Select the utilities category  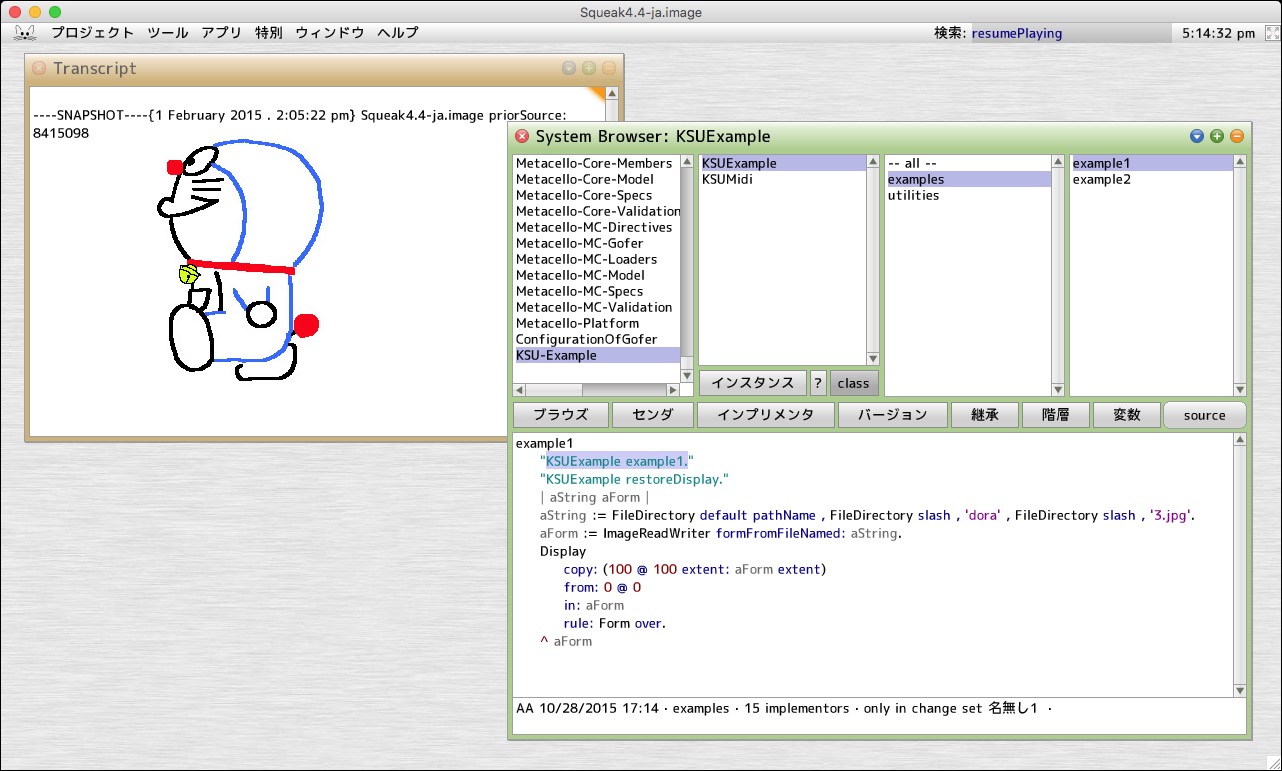tap(968, 195)
